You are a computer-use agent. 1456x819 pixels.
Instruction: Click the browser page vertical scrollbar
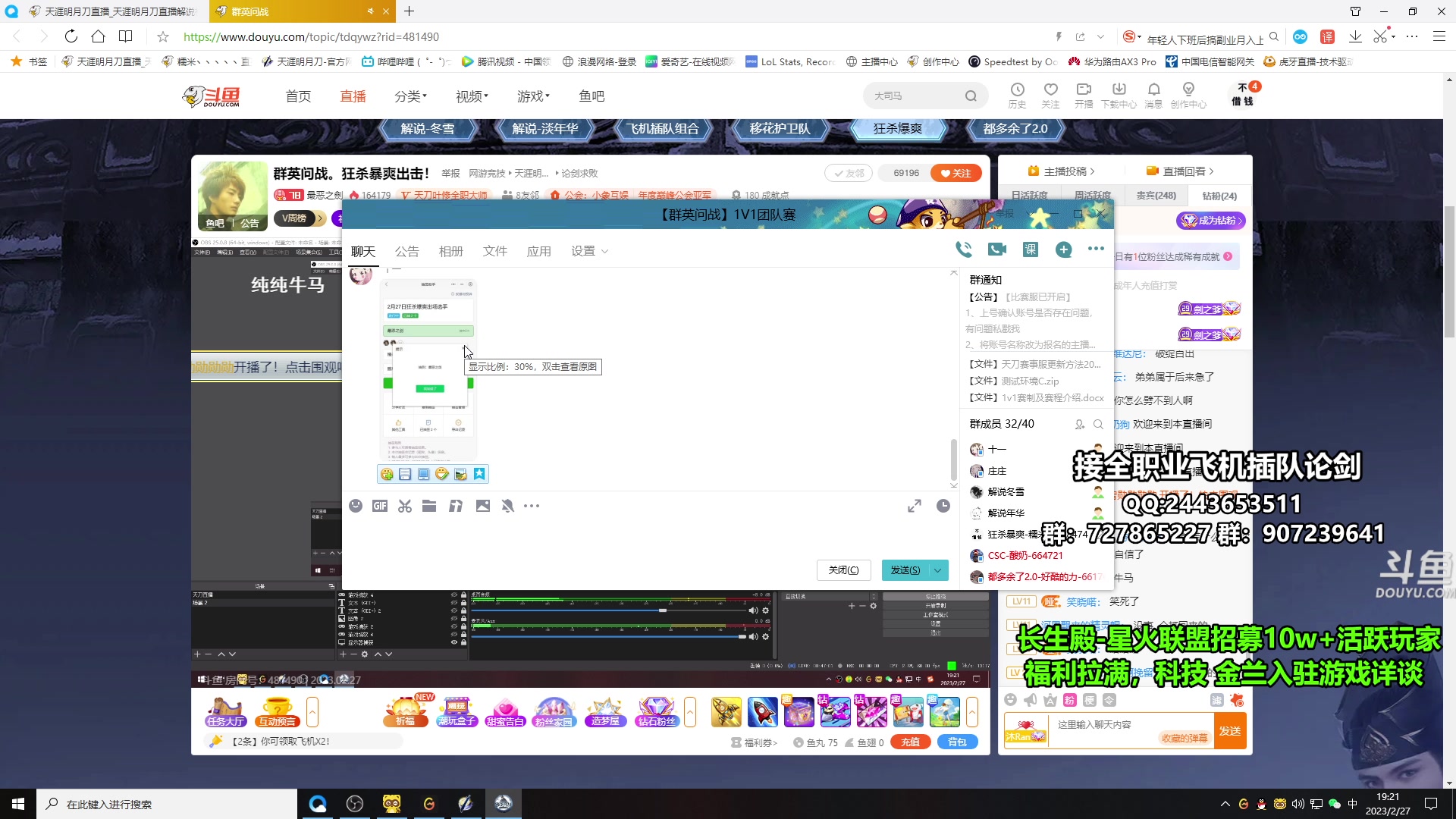pyautogui.click(x=1449, y=271)
